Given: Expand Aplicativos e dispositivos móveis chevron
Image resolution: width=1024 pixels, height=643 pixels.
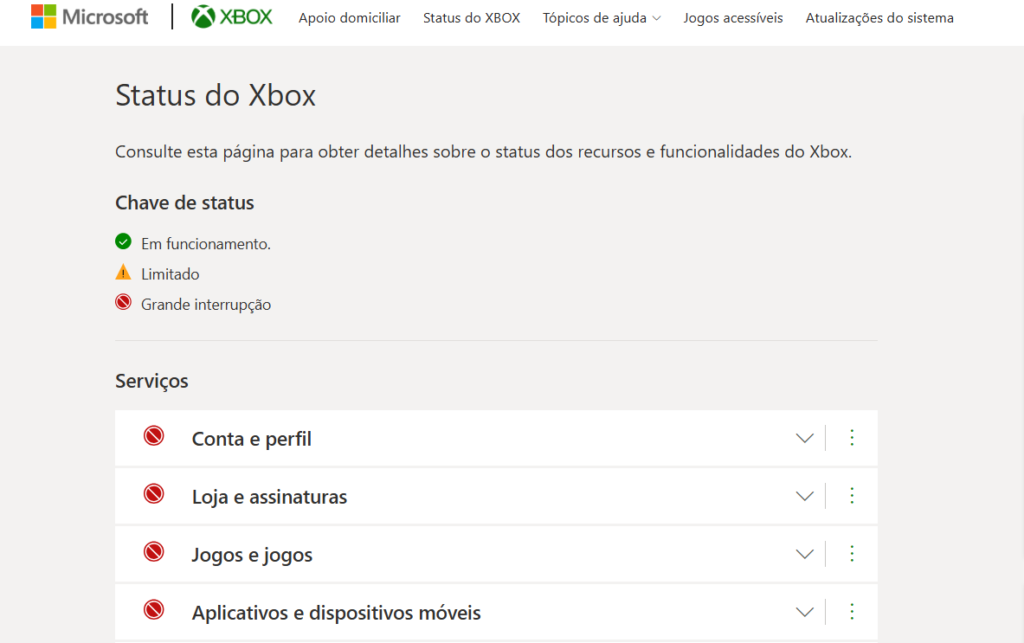Looking at the screenshot, I should (805, 612).
